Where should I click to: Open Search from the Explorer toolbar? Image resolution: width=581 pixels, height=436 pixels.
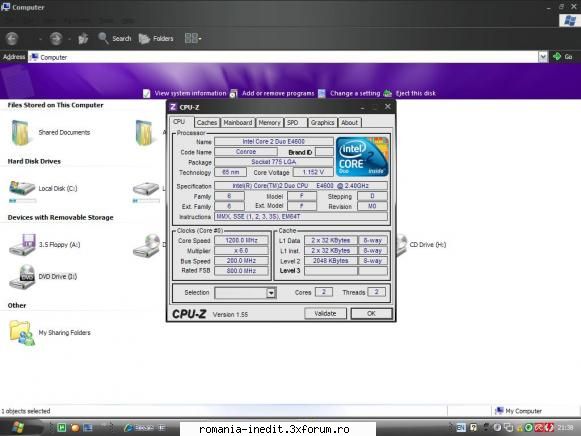click(114, 39)
